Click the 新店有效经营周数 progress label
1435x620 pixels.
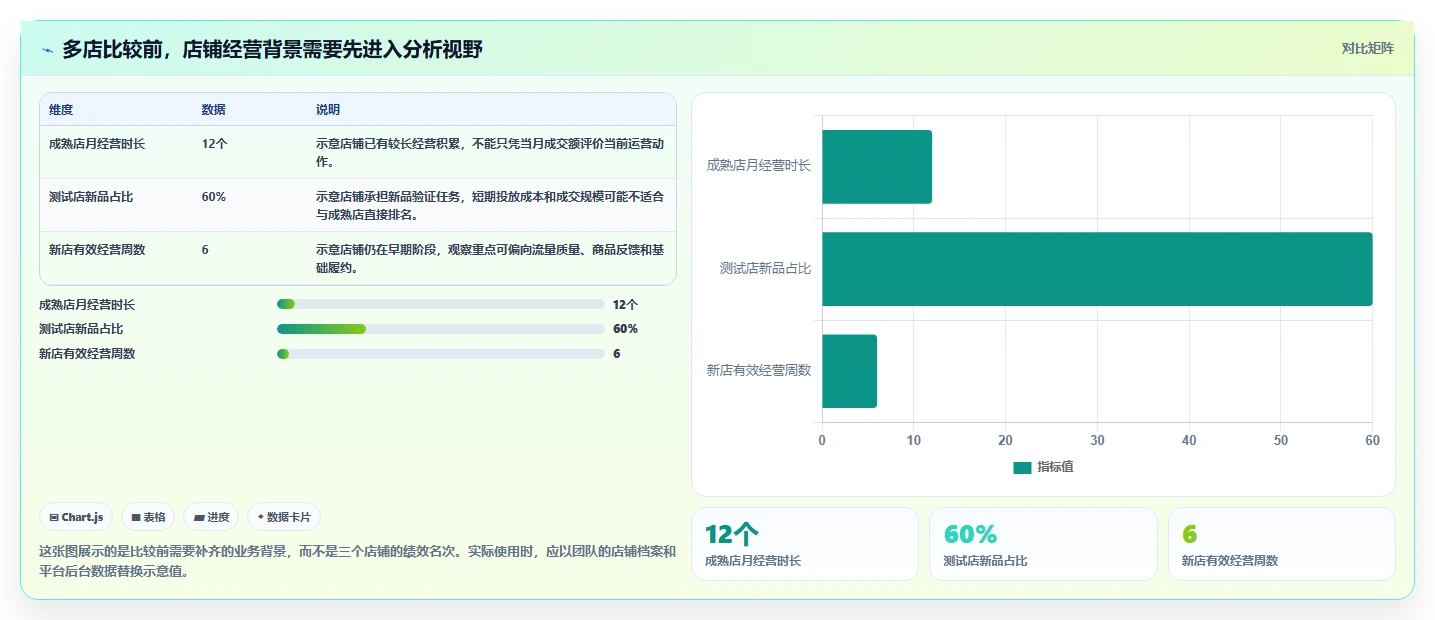click(87, 354)
